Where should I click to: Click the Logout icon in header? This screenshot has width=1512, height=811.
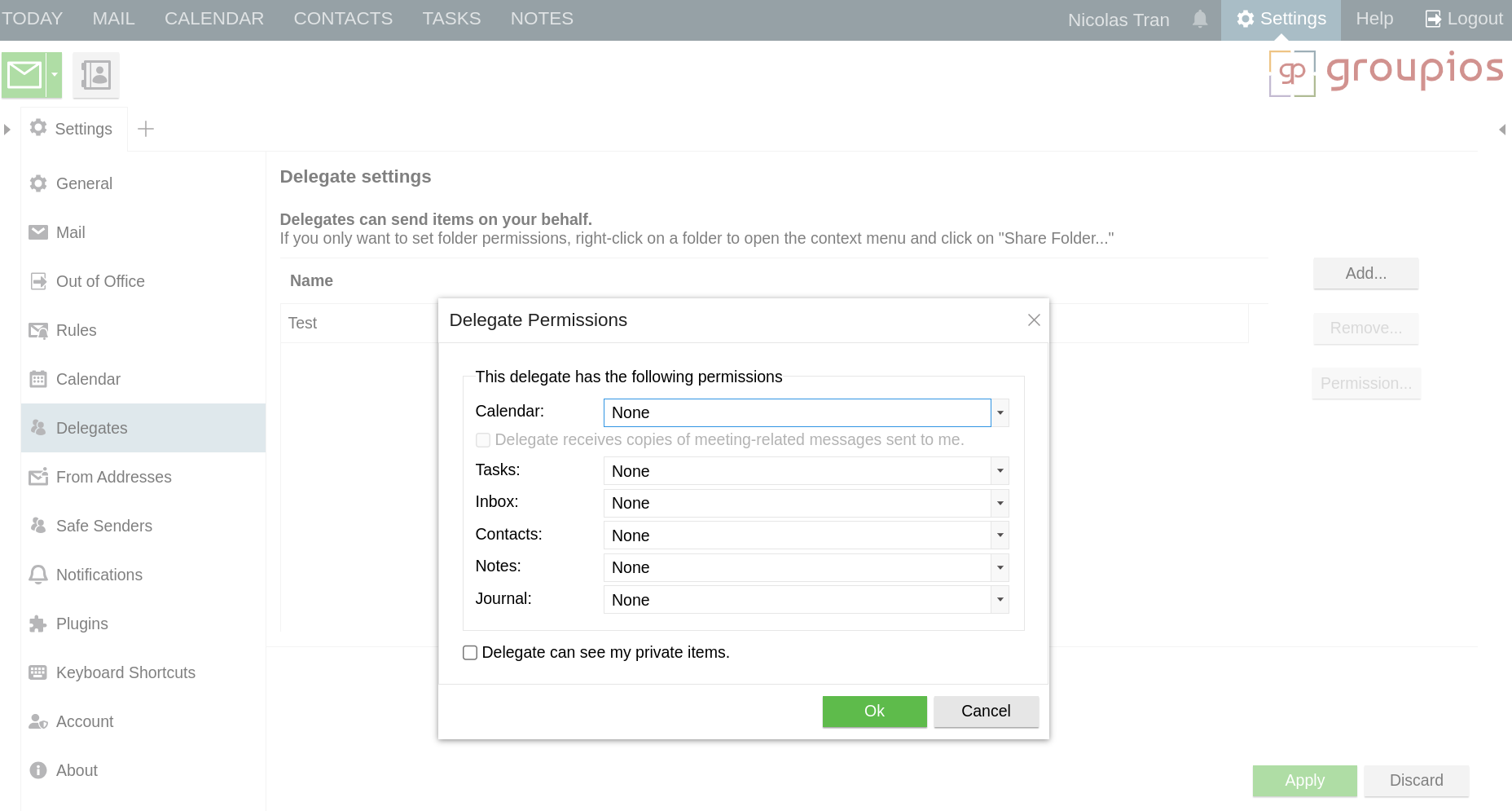pyautogui.click(x=1433, y=19)
